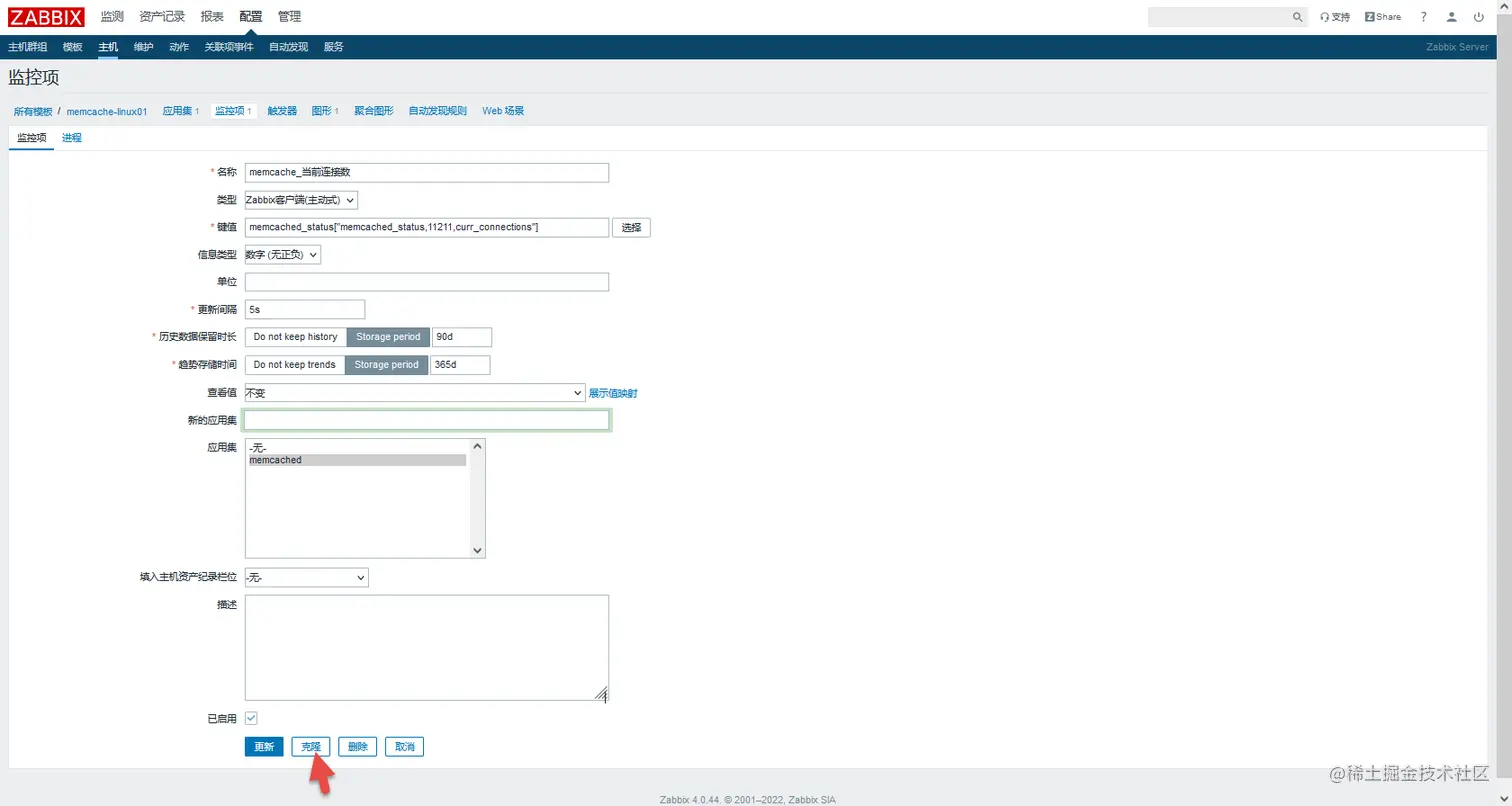
Task: Select history Storage period option
Action: [388, 337]
